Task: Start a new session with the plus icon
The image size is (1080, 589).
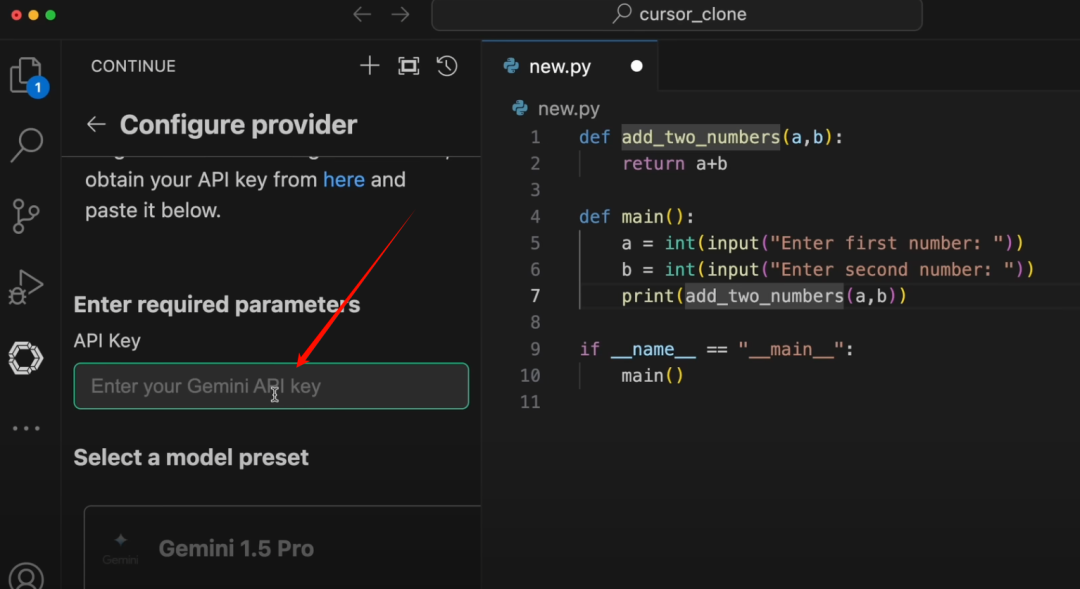Action: coord(369,65)
